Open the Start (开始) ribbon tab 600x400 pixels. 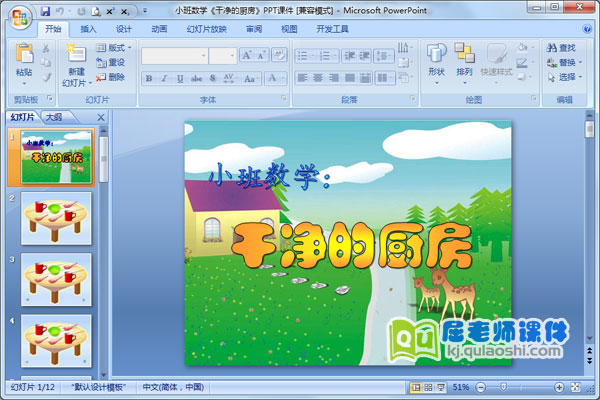pyautogui.click(x=53, y=29)
